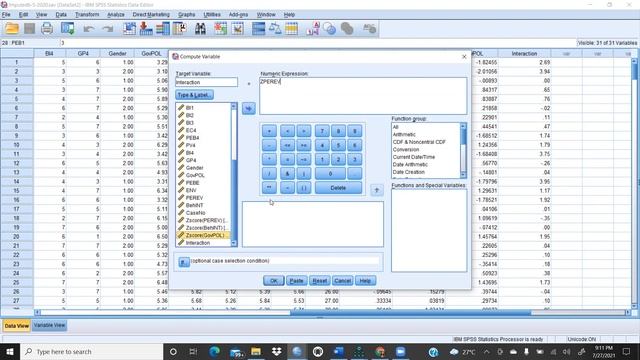The height and width of the screenshot is (360, 640).
Task: Select Zscore(BehINT) in the variable list
Action: click(x=203, y=228)
